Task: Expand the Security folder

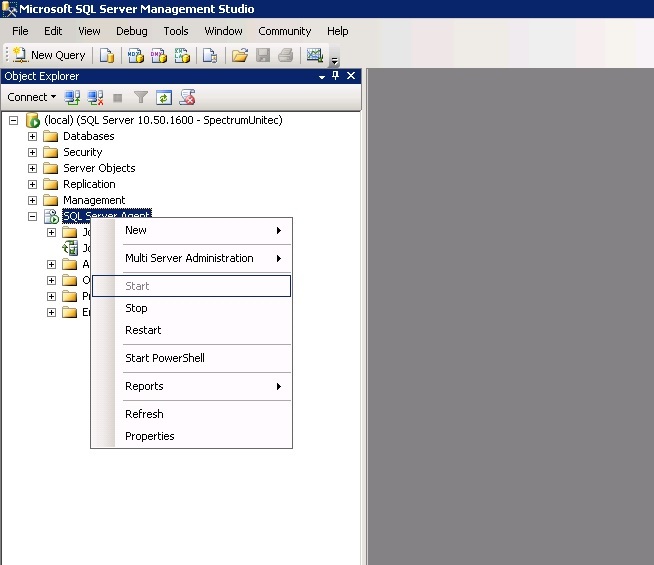Action: (x=32, y=152)
